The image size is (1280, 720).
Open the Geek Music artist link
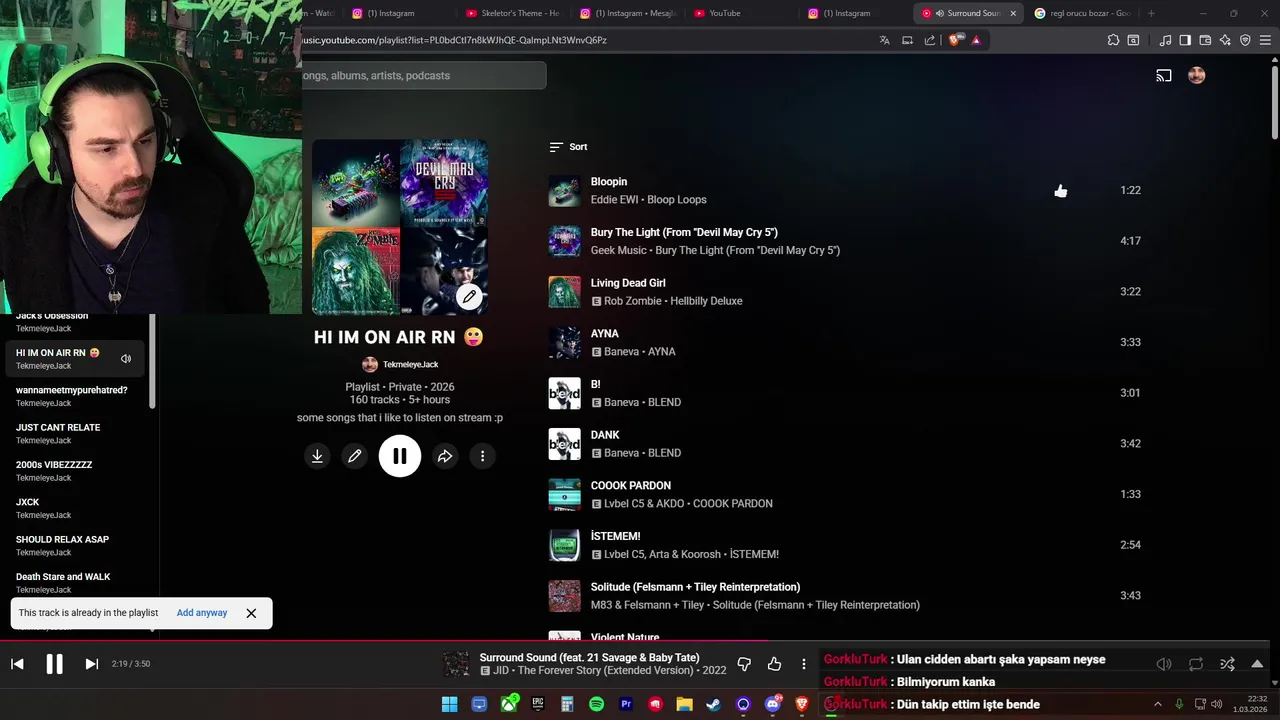click(618, 250)
